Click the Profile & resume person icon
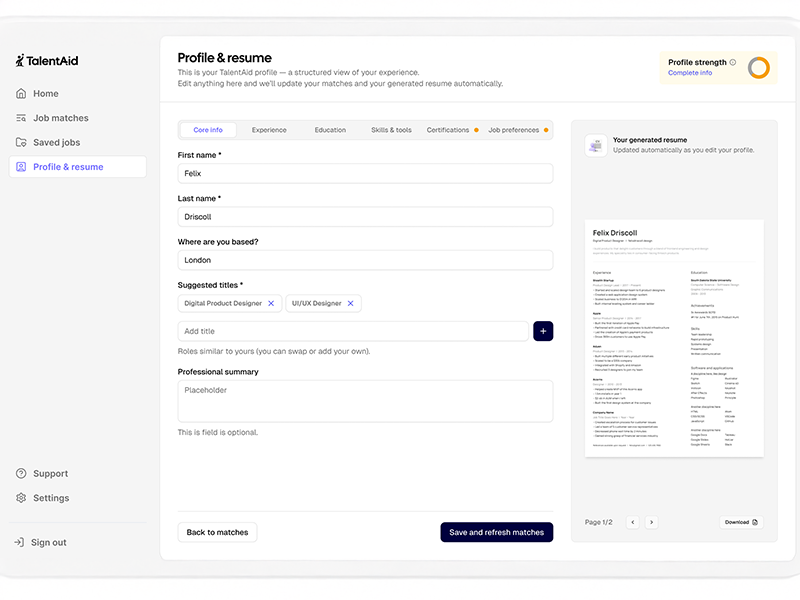The height and width of the screenshot is (600, 800). tap(21, 167)
